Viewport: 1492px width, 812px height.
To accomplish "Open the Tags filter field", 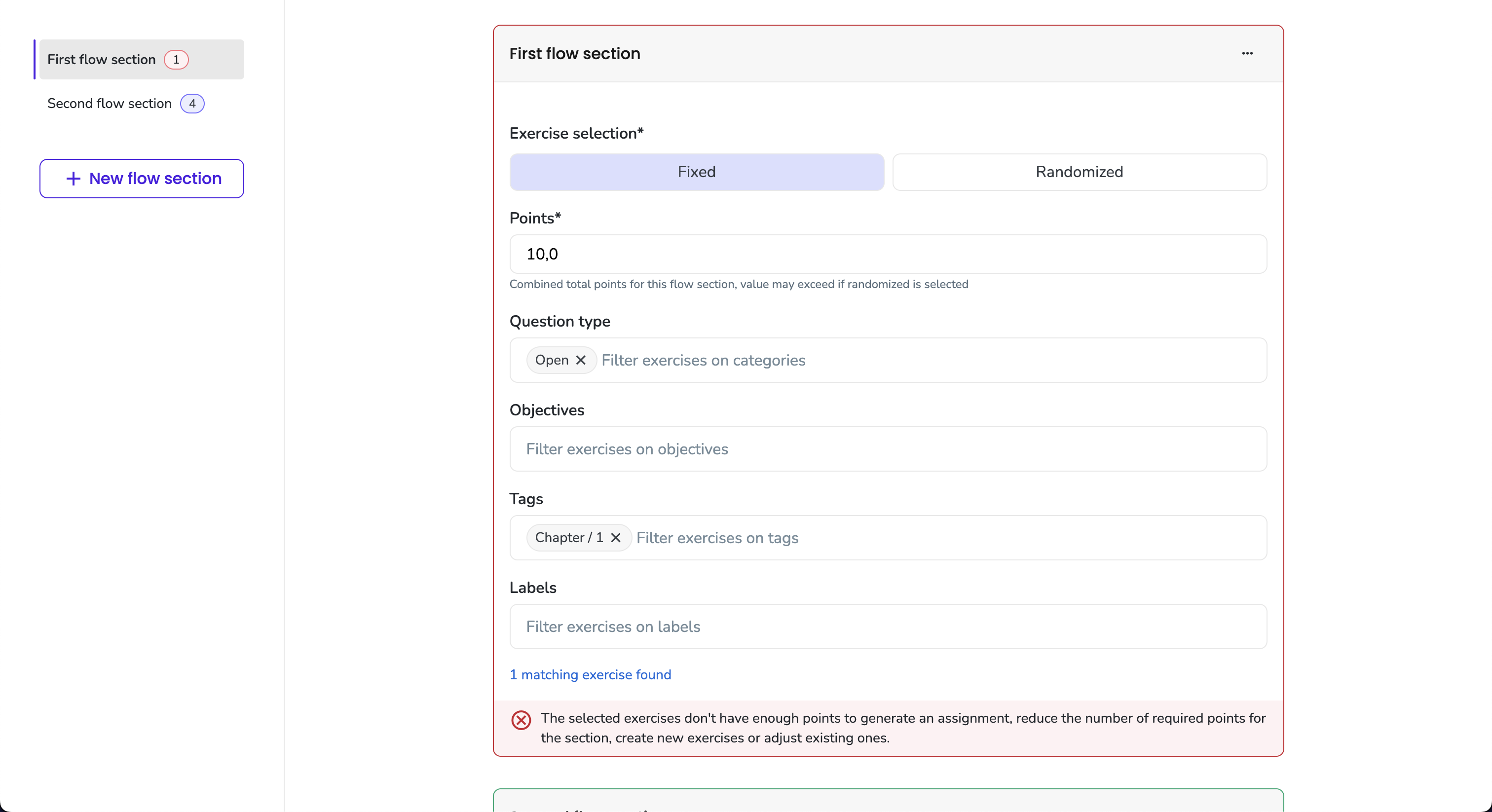I will [x=888, y=538].
